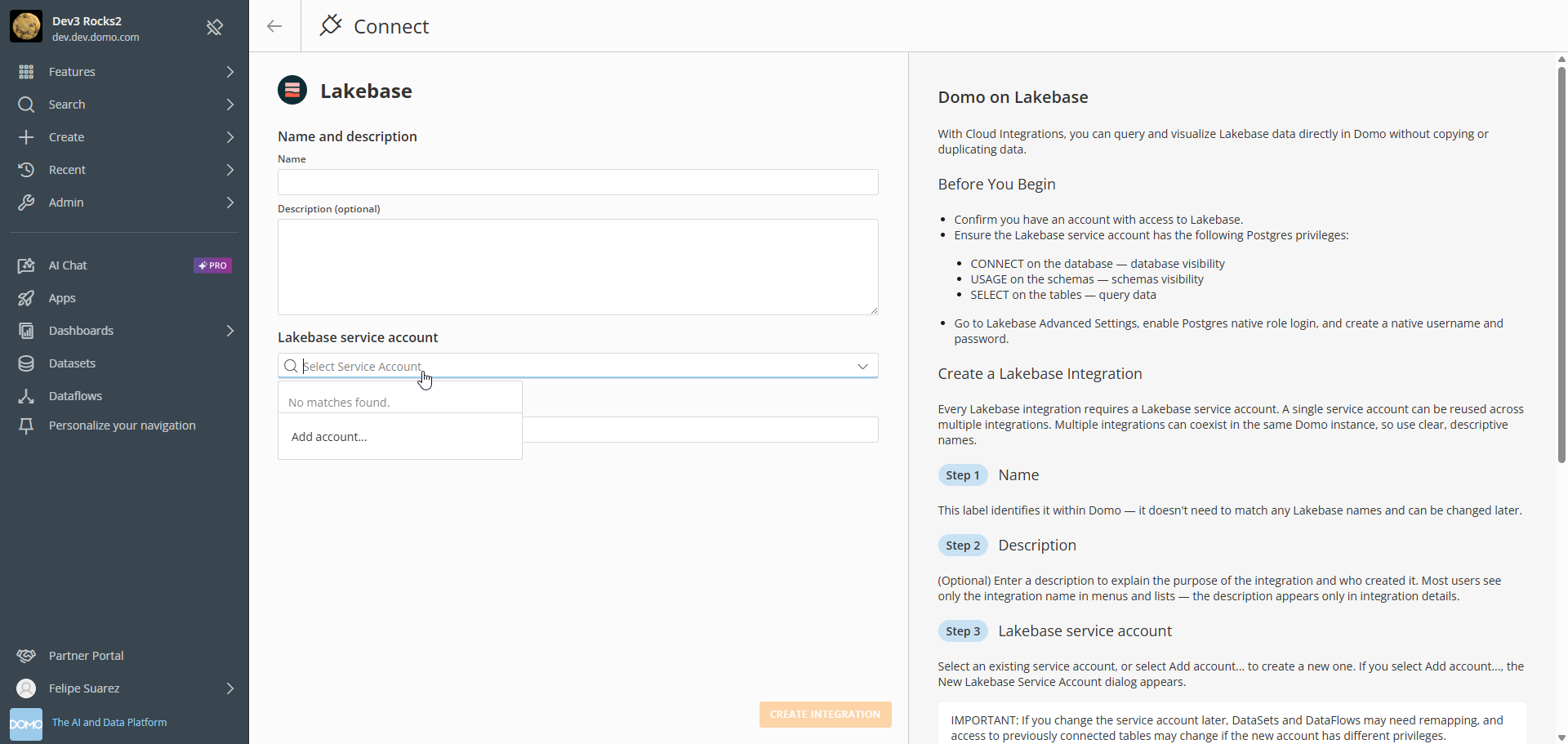Open the Dataflows menu item

pos(124,396)
